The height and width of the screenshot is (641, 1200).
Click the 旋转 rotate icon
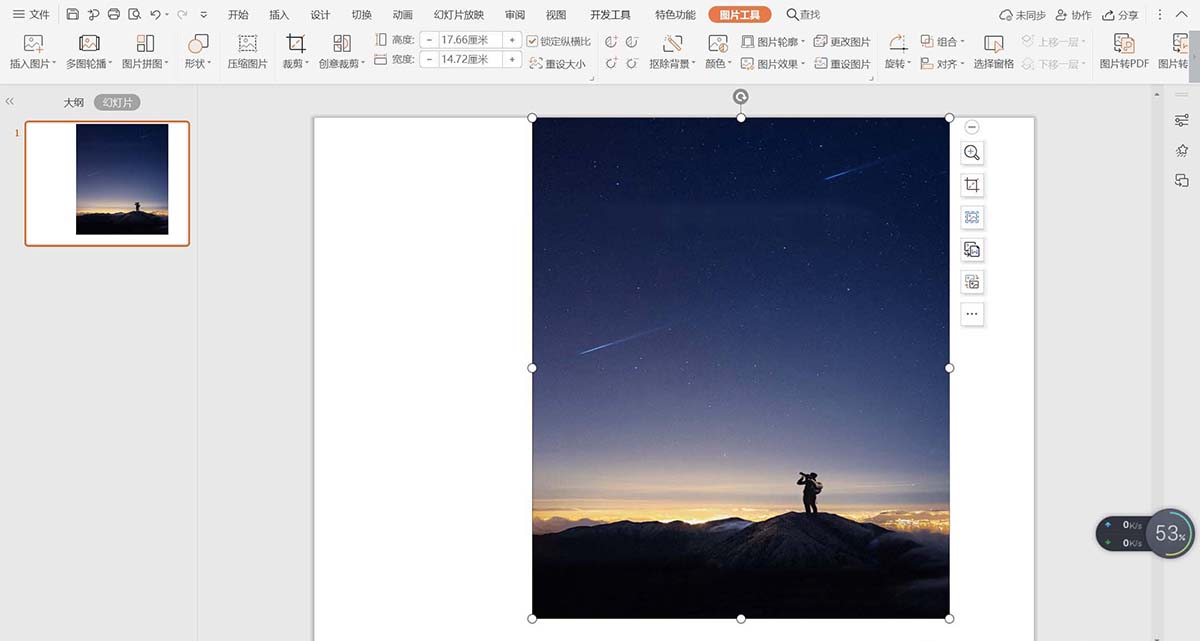897,43
